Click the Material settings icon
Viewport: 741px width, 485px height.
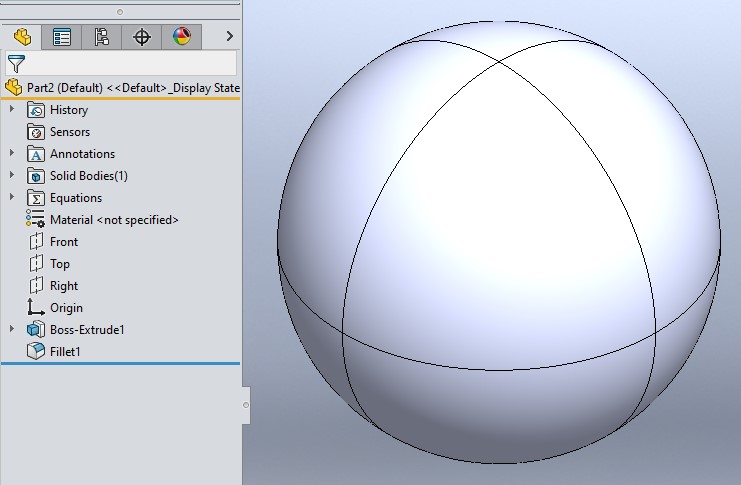point(35,219)
